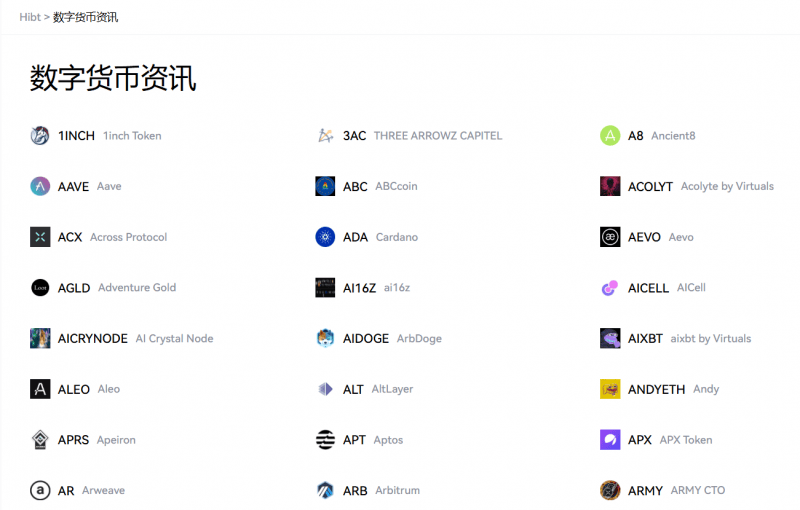This screenshot has height=510, width=800.
Task: Click the A8 Ancient8 green icon
Action: pos(610,136)
